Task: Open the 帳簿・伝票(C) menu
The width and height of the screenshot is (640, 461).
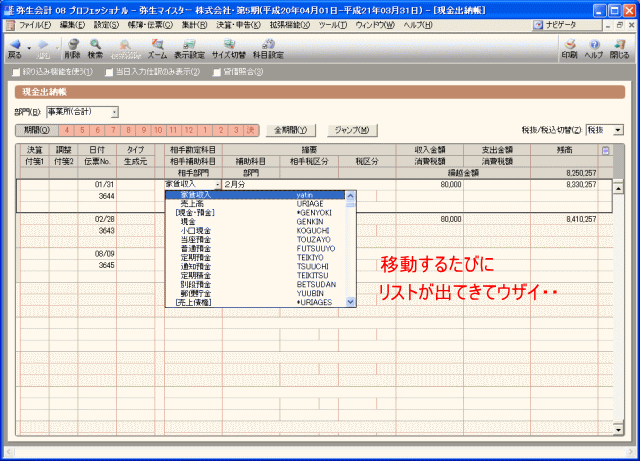Action: click(150, 25)
